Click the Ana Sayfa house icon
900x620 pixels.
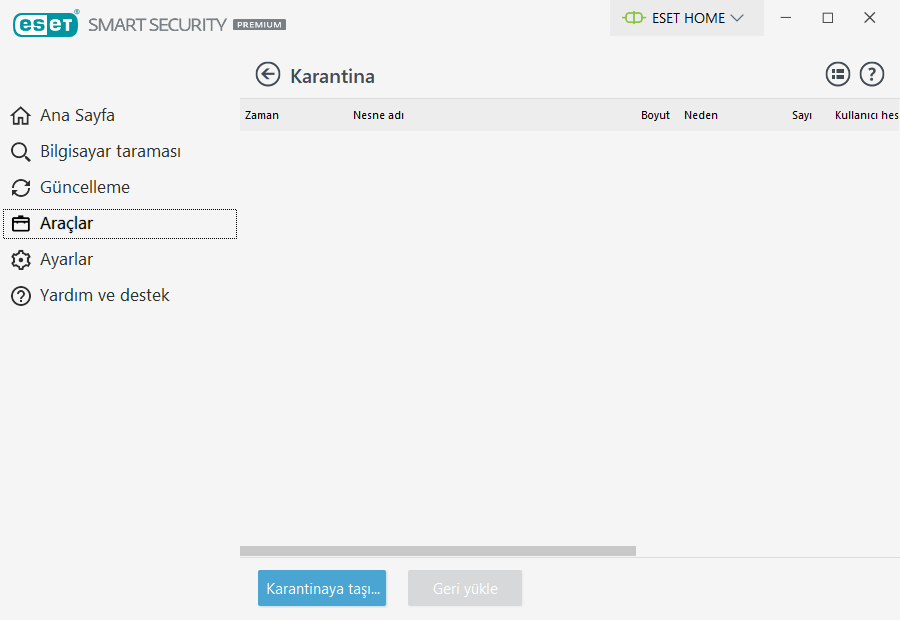(x=20, y=116)
